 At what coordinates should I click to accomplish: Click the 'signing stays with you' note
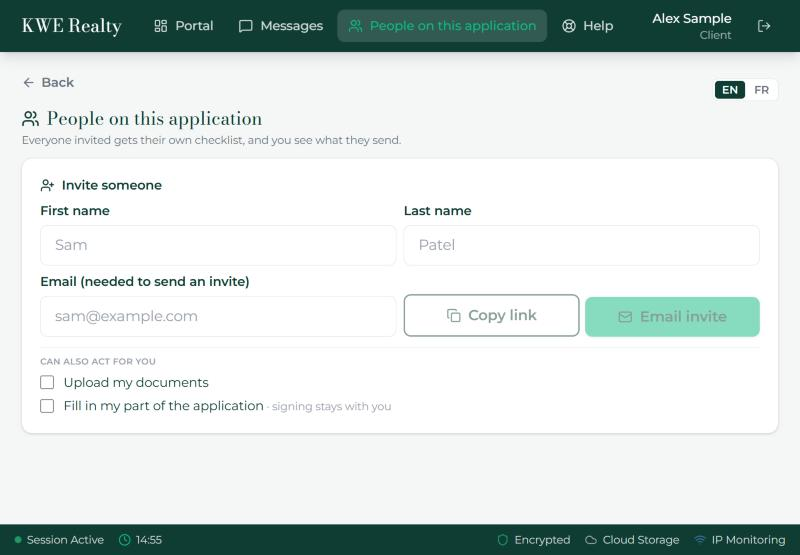coord(332,407)
